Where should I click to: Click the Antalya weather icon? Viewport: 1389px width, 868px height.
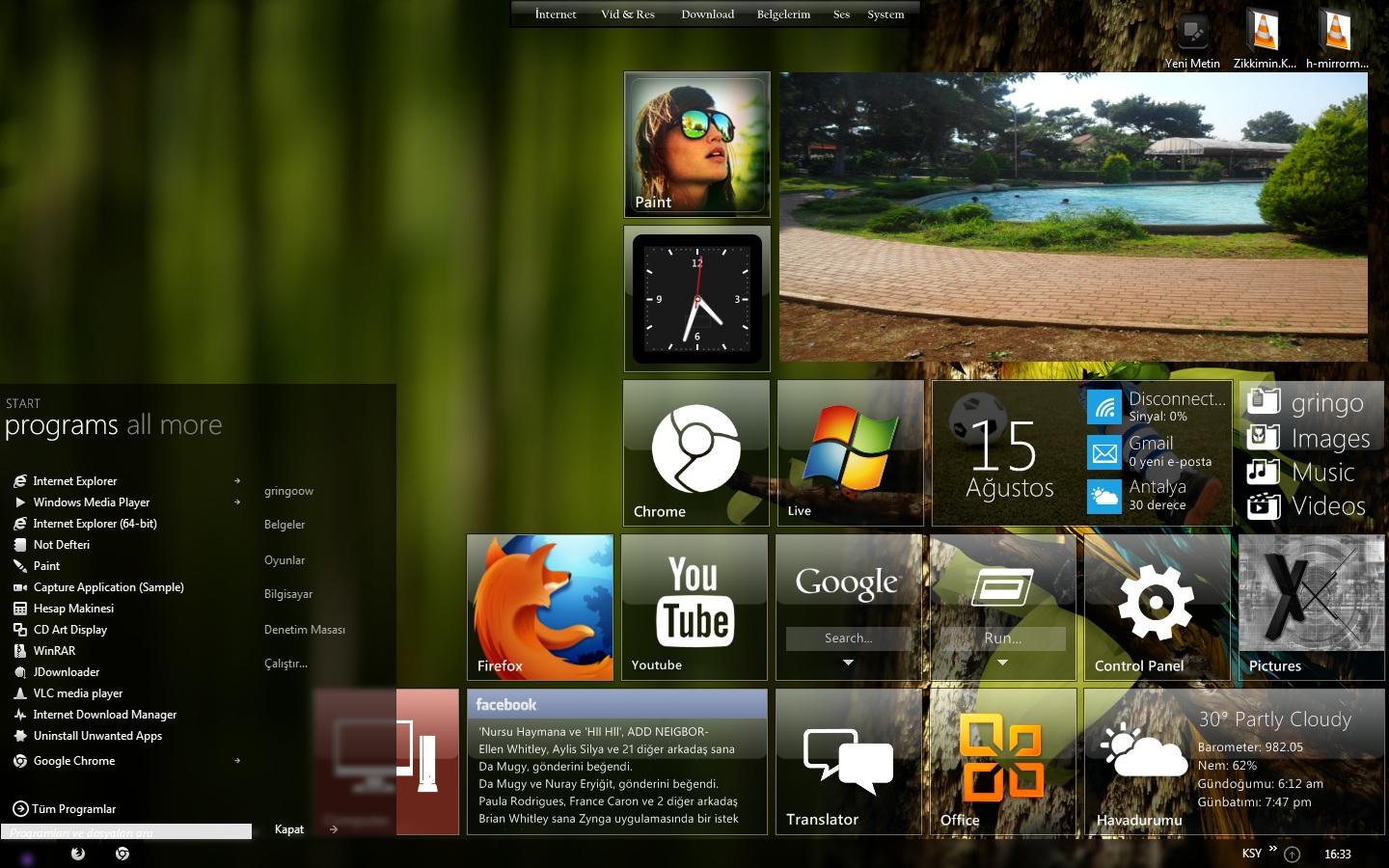pos(1104,497)
